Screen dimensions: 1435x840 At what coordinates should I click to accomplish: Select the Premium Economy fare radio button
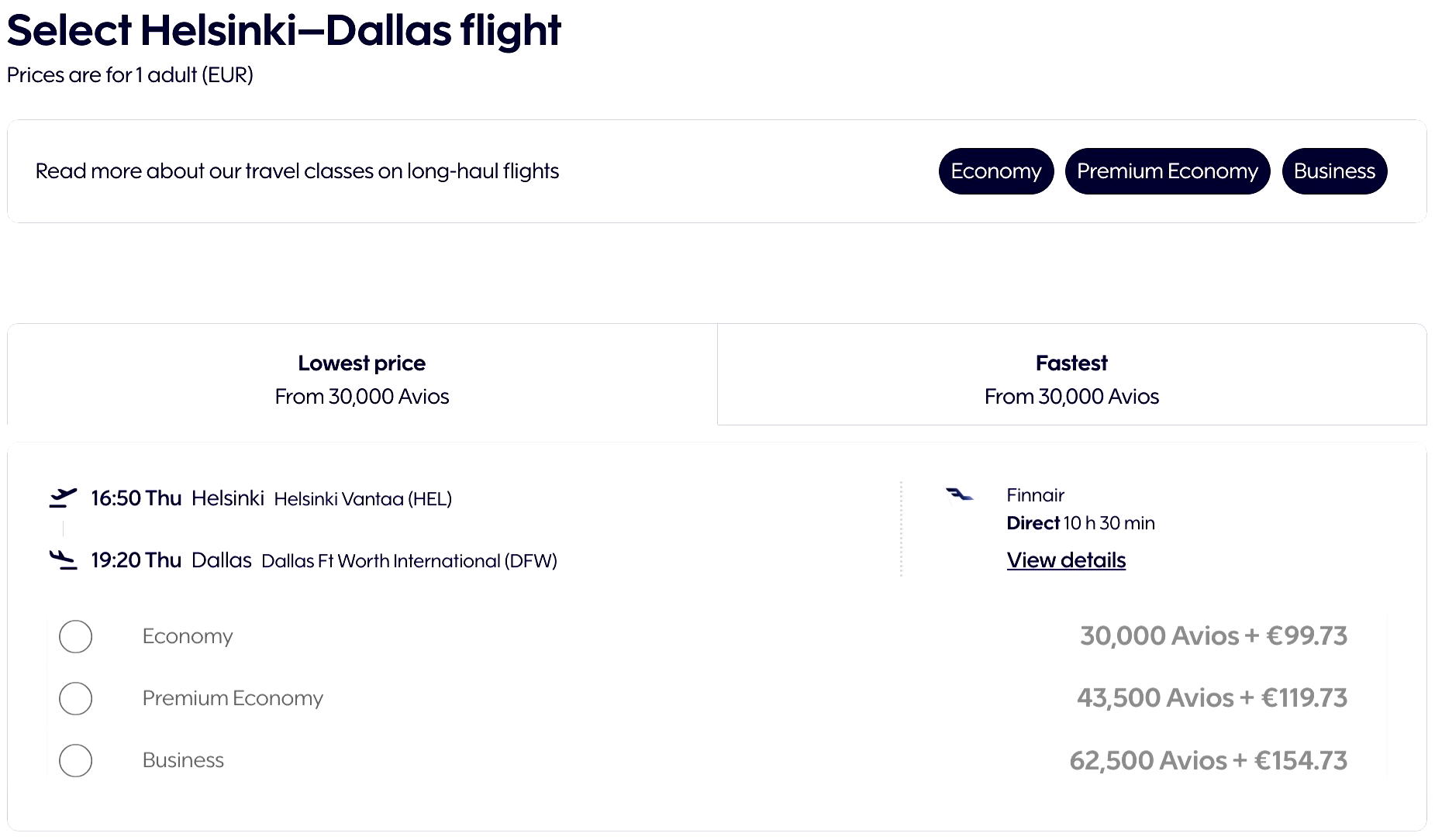(x=75, y=698)
